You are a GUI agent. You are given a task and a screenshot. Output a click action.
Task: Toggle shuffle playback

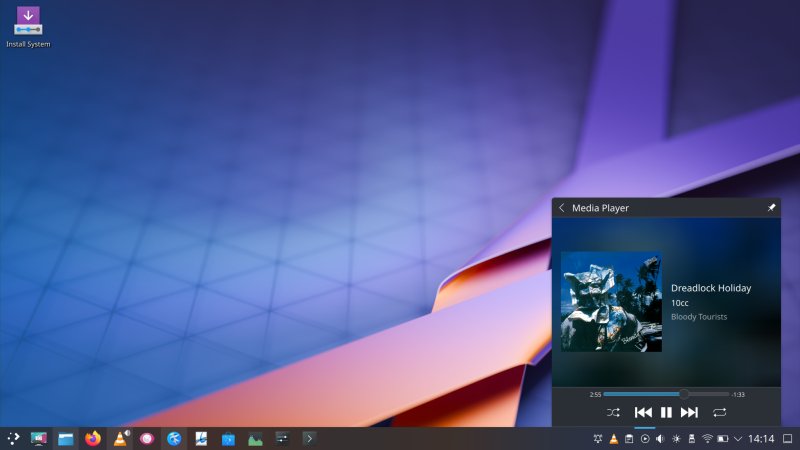(613, 412)
